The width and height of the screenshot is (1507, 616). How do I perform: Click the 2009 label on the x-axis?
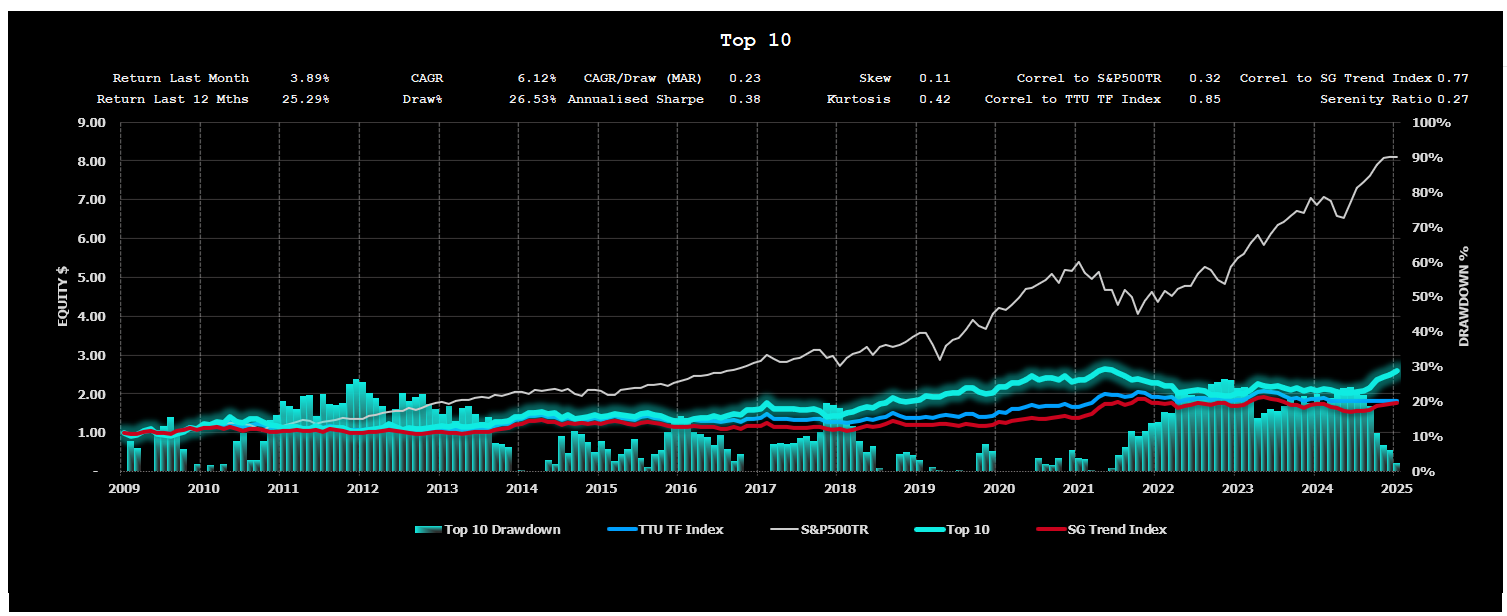124,488
